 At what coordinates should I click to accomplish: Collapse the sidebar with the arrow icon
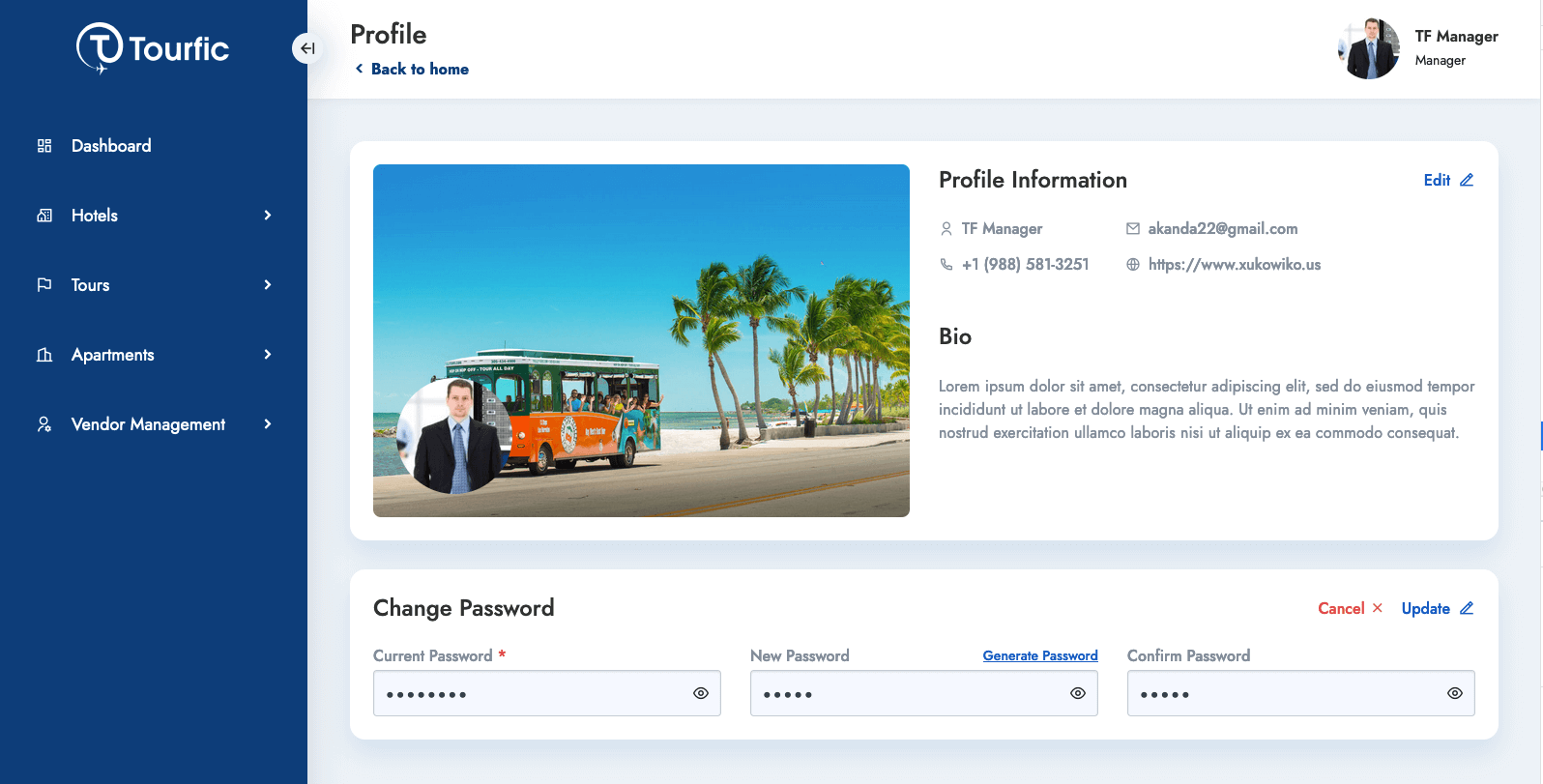pyautogui.click(x=307, y=48)
